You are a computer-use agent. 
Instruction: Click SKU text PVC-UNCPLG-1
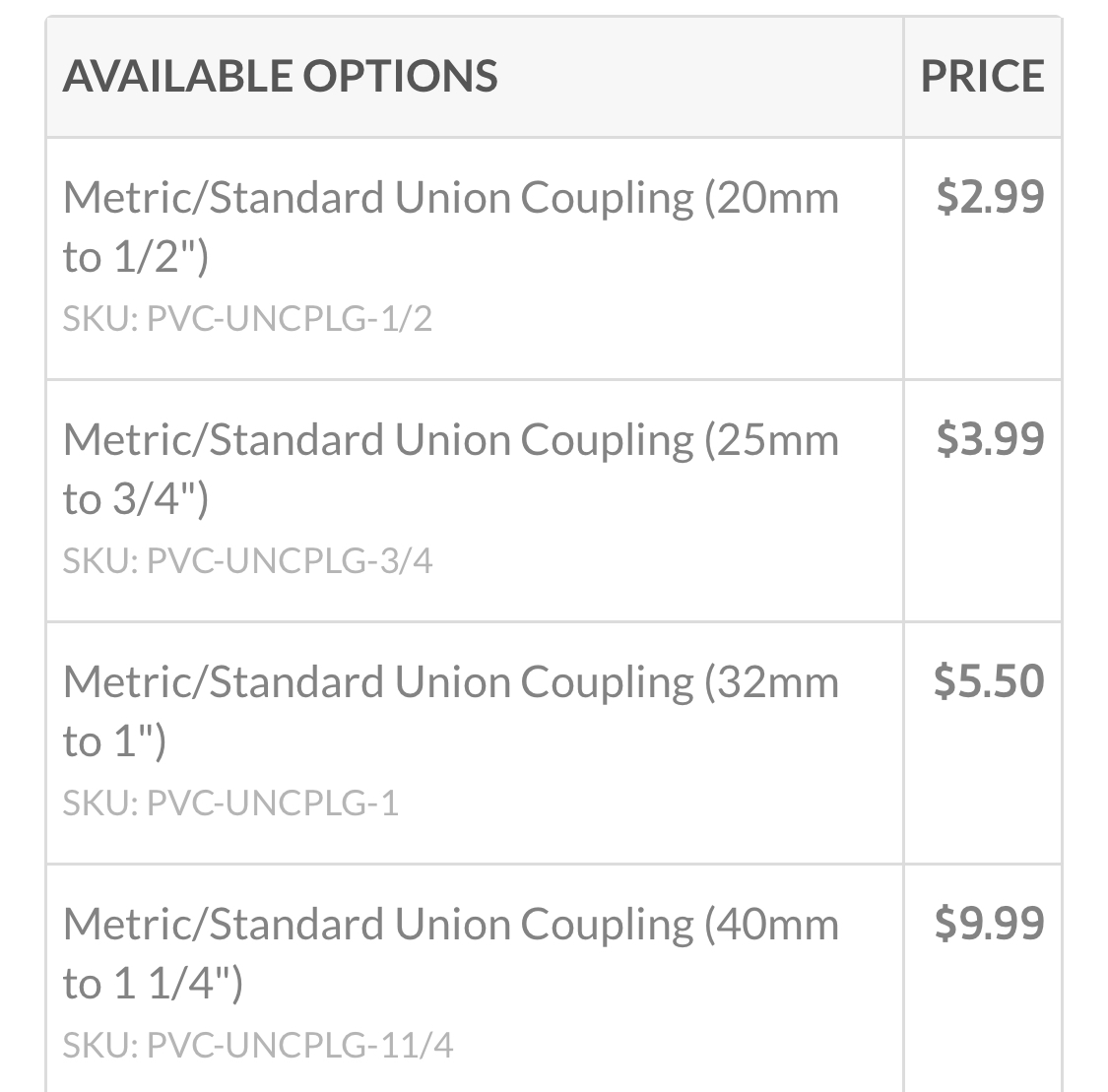tap(230, 803)
